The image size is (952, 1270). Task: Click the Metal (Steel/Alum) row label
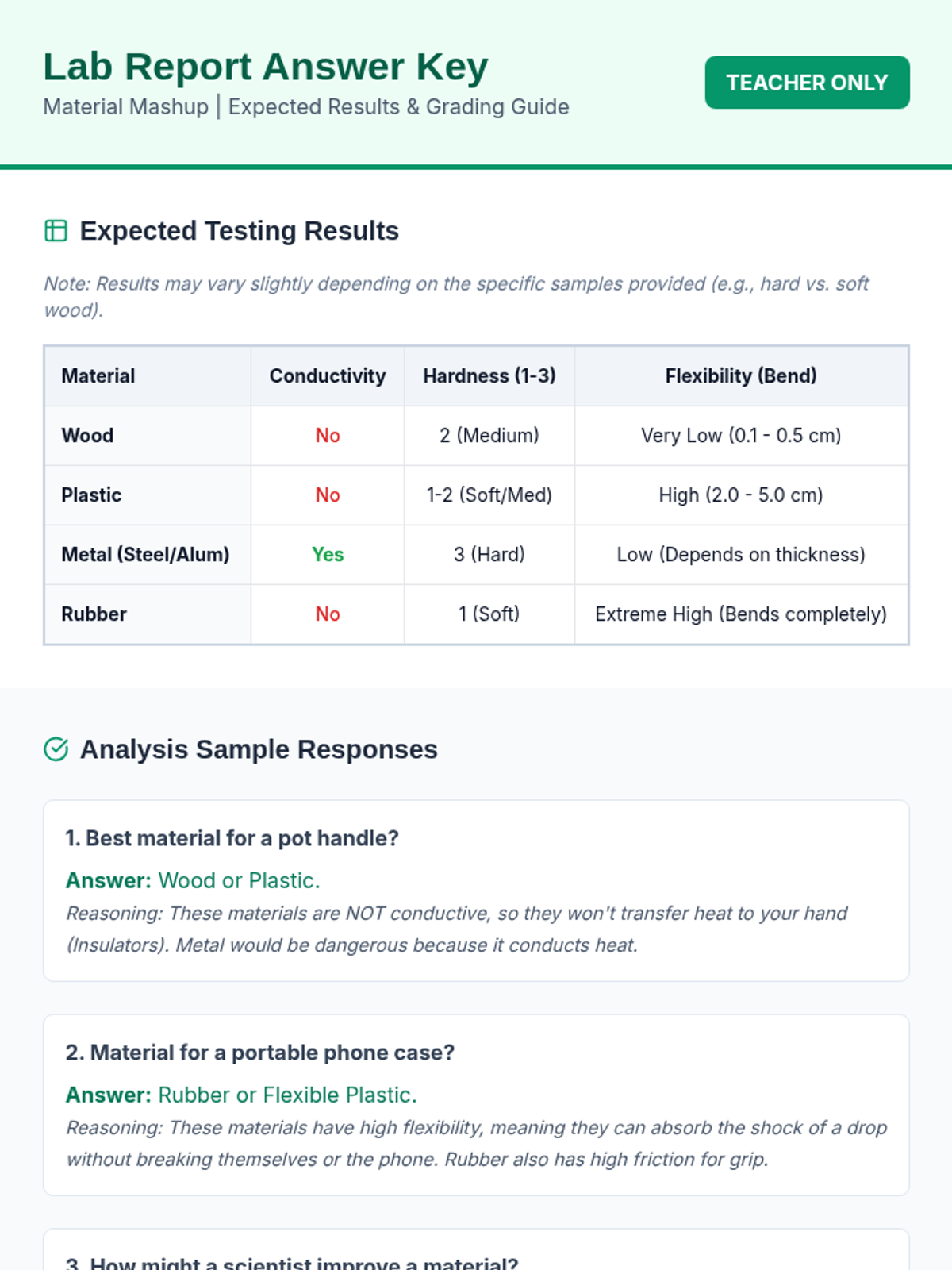click(x=145, y=555)
